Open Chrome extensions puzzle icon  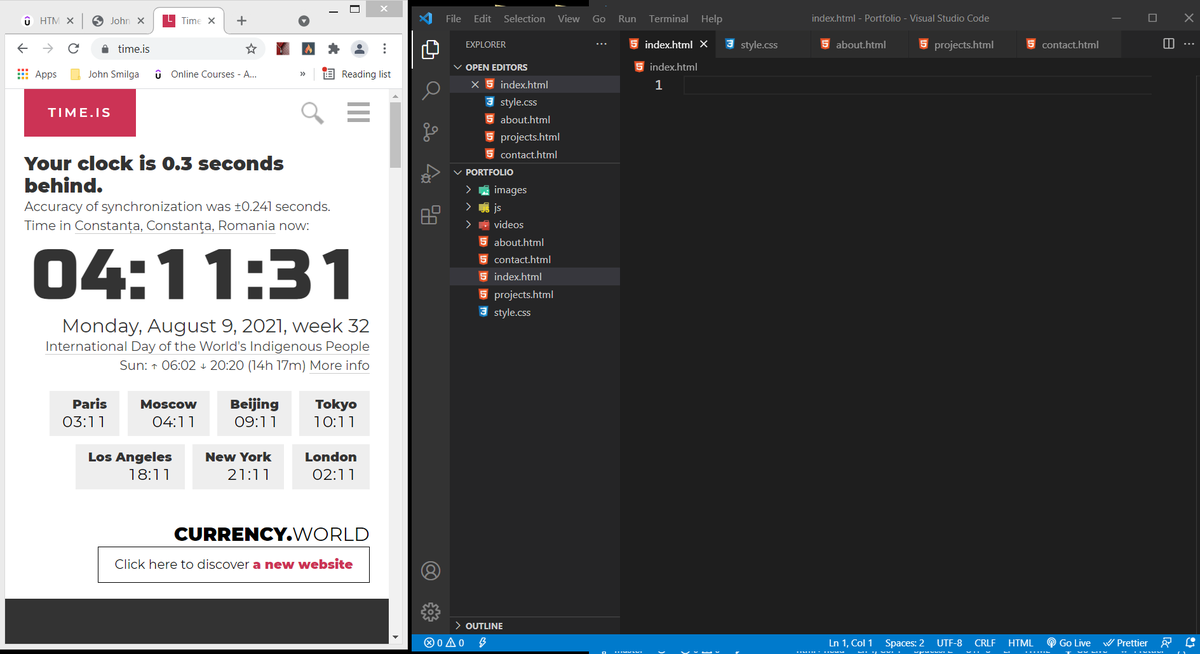[x=333, y=48]
